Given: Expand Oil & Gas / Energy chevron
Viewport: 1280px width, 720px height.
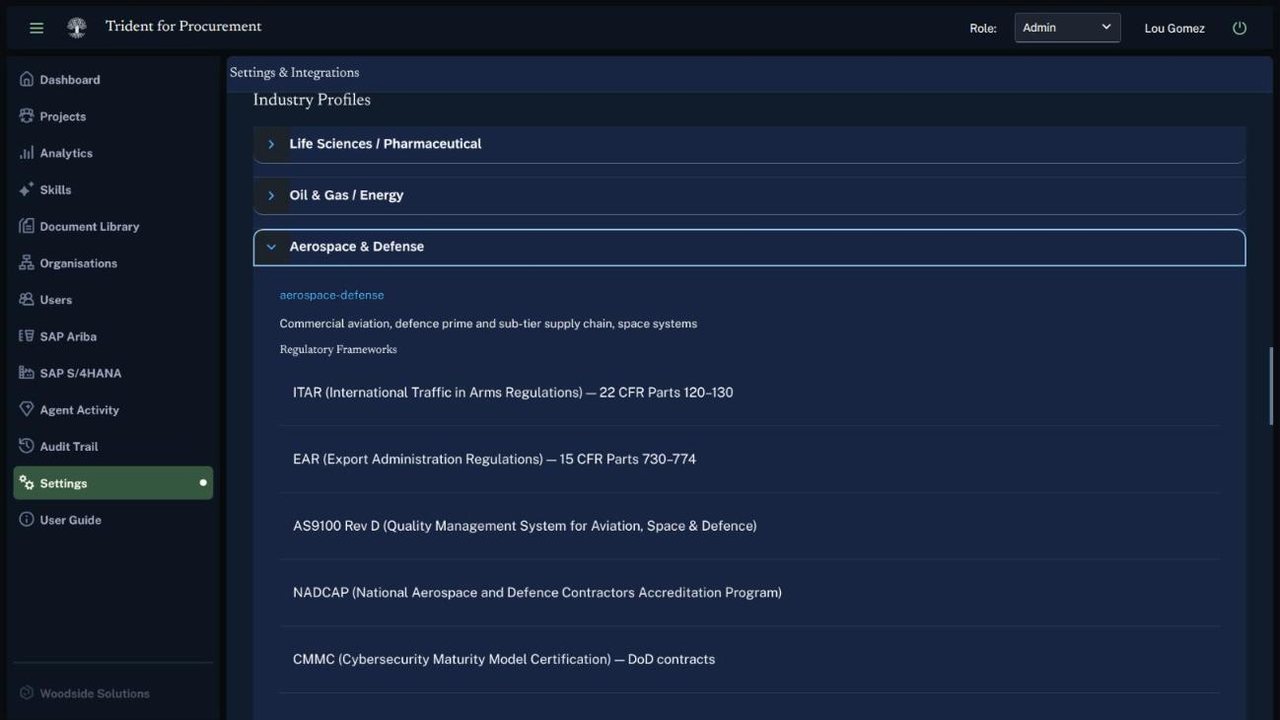Looking at the screenshot, I should (x=271, y=195).
